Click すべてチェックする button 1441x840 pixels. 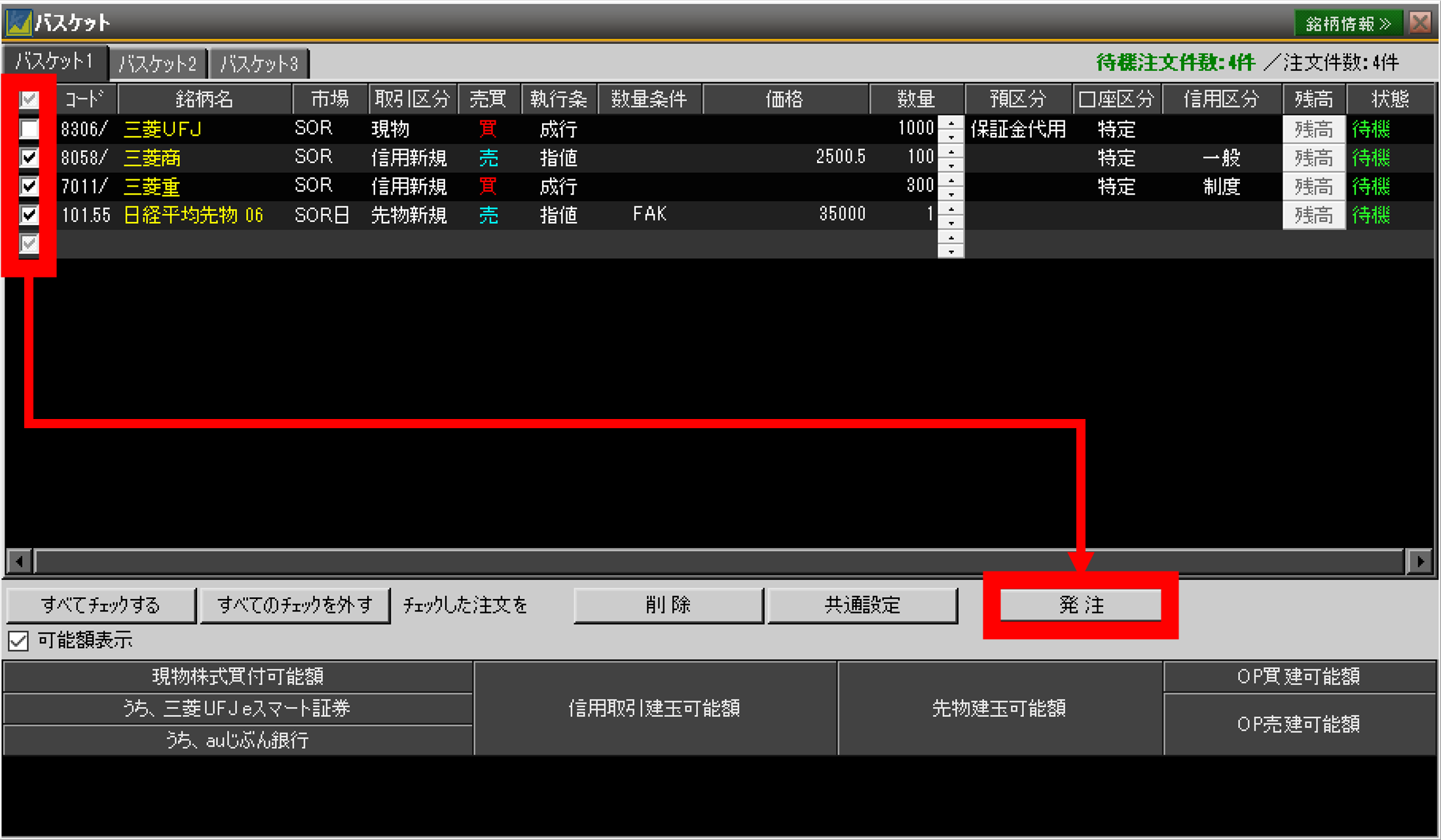(x=101, y=604)
